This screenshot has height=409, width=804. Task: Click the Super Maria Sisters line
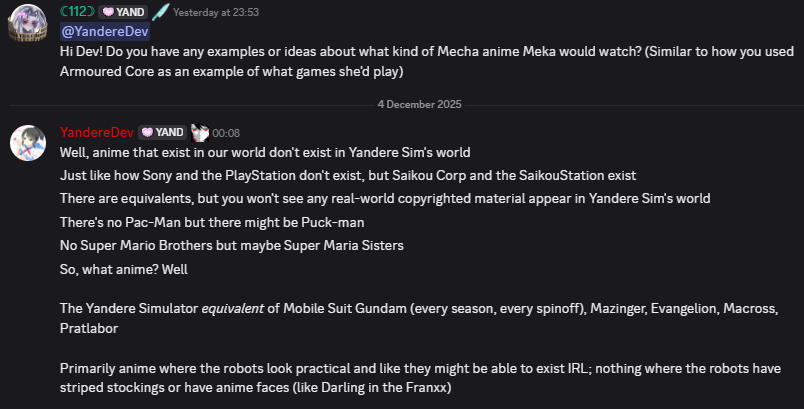tap(239, 244)
